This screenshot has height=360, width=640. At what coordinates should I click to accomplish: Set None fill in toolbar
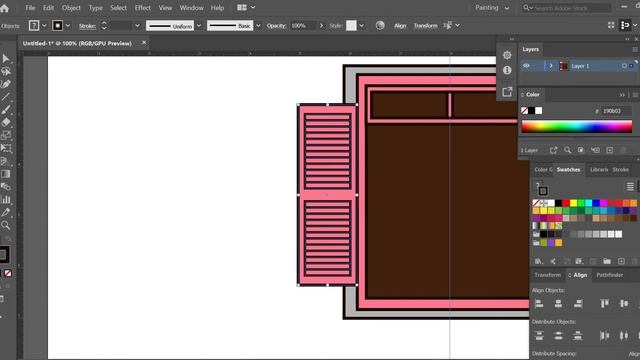[x=8, y=273]
